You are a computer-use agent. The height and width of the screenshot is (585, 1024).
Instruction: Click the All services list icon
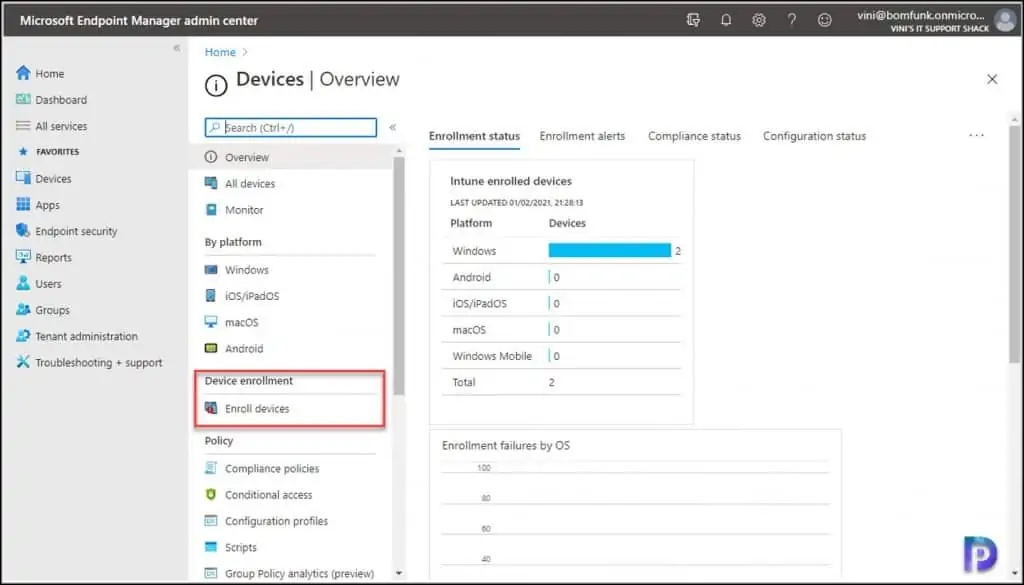click(x=23, y=126)
